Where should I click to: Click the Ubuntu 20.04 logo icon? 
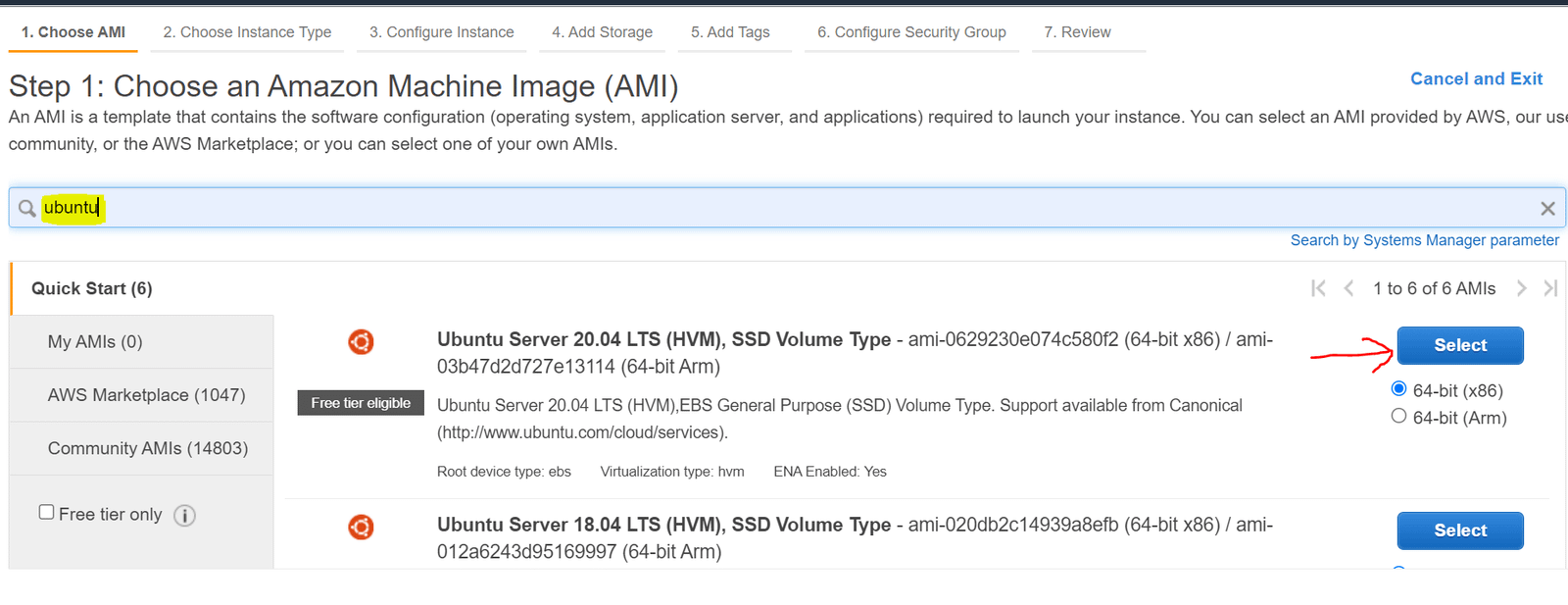(x=361, y=341)
